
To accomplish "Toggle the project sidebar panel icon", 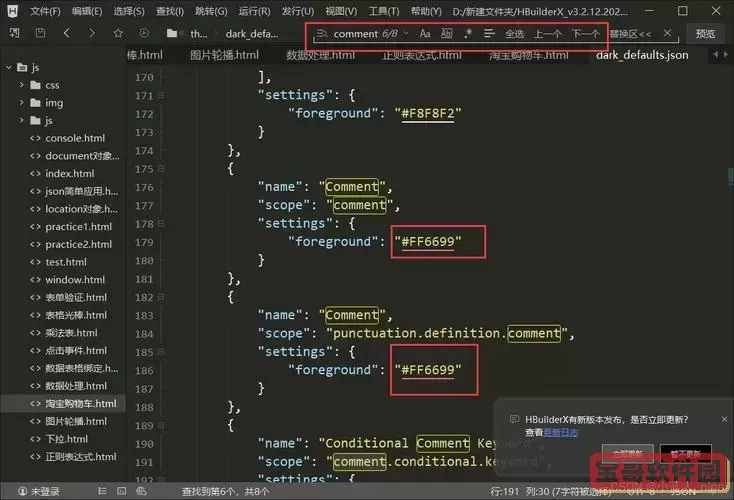I will click(15, 33).
